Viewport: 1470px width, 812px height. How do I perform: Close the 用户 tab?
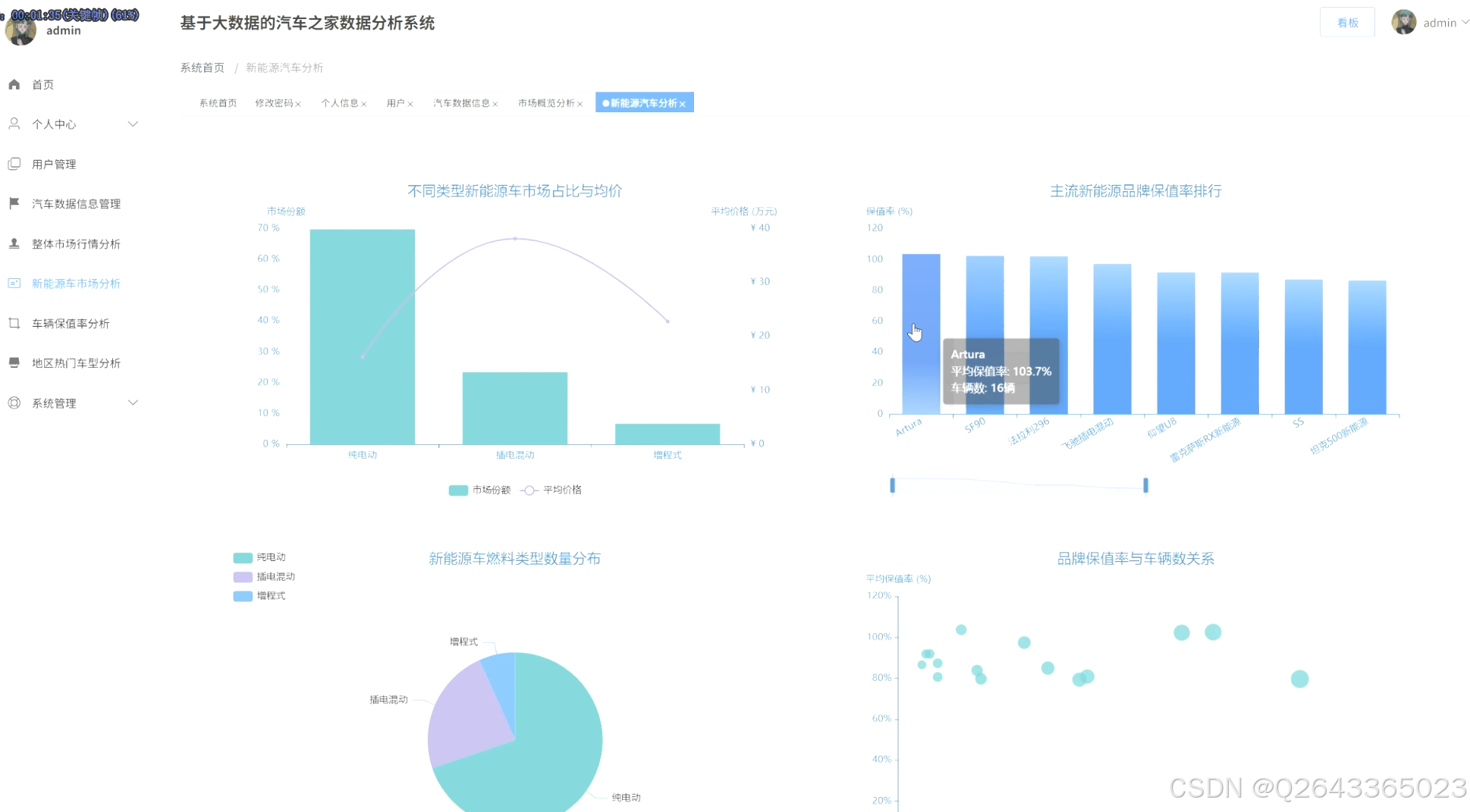click(x=410, y=104)
